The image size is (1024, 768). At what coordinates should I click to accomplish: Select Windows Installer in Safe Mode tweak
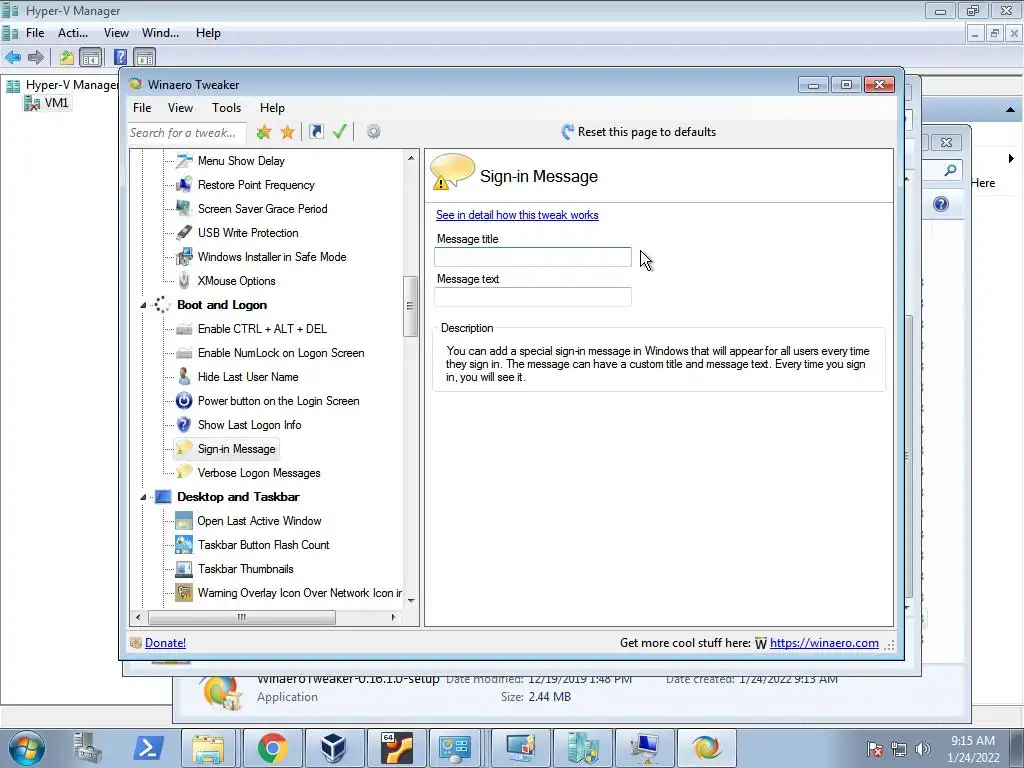pos(272,257)
